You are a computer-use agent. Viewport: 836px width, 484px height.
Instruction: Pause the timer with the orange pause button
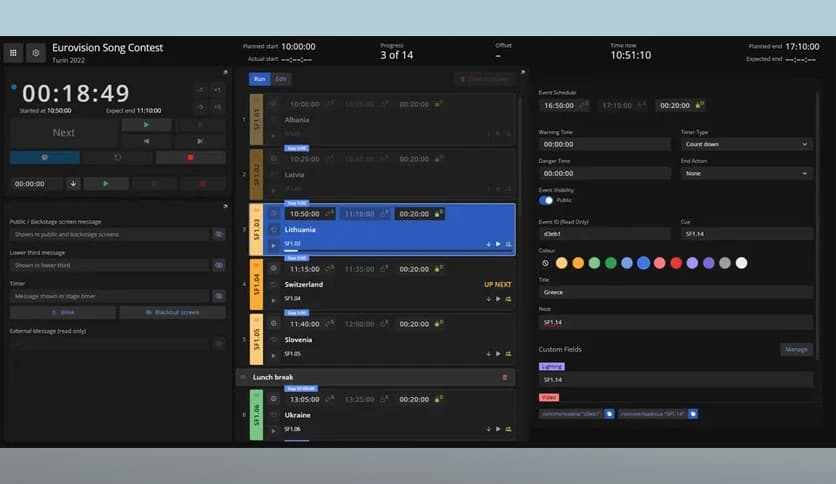[x=200, y=125]
